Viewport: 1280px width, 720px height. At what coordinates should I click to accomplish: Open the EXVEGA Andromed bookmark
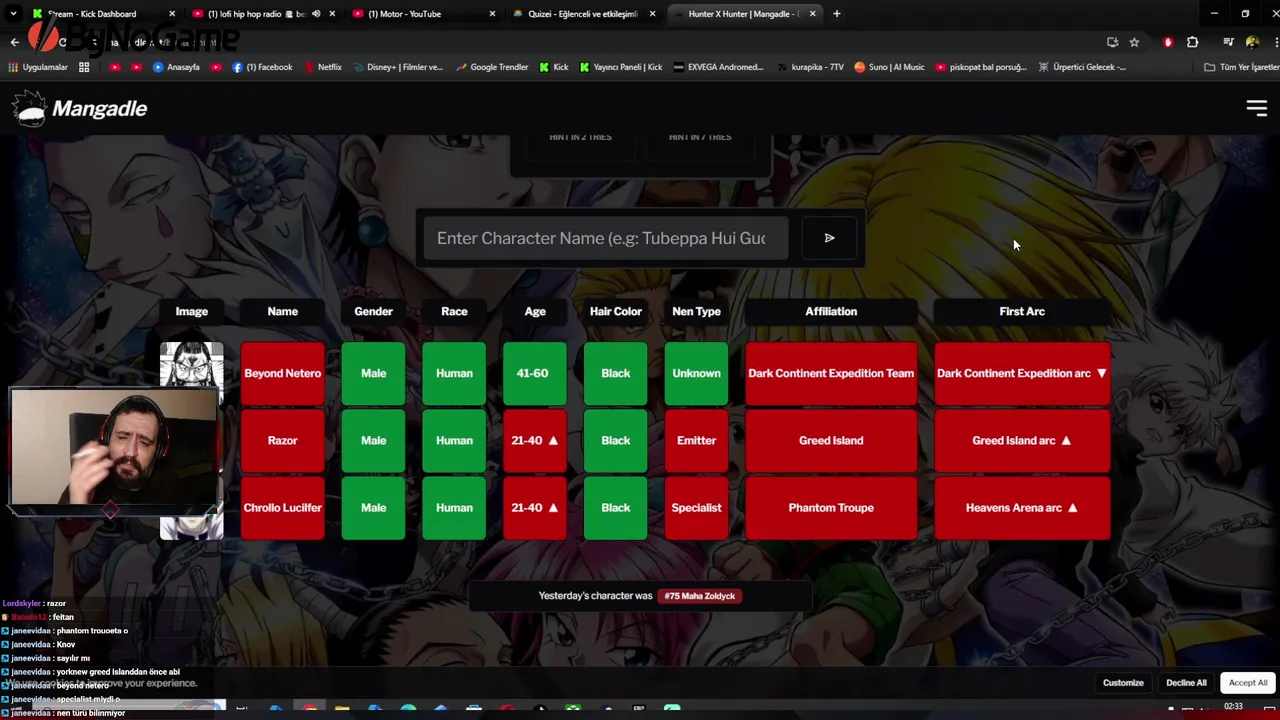pos(718,67)
